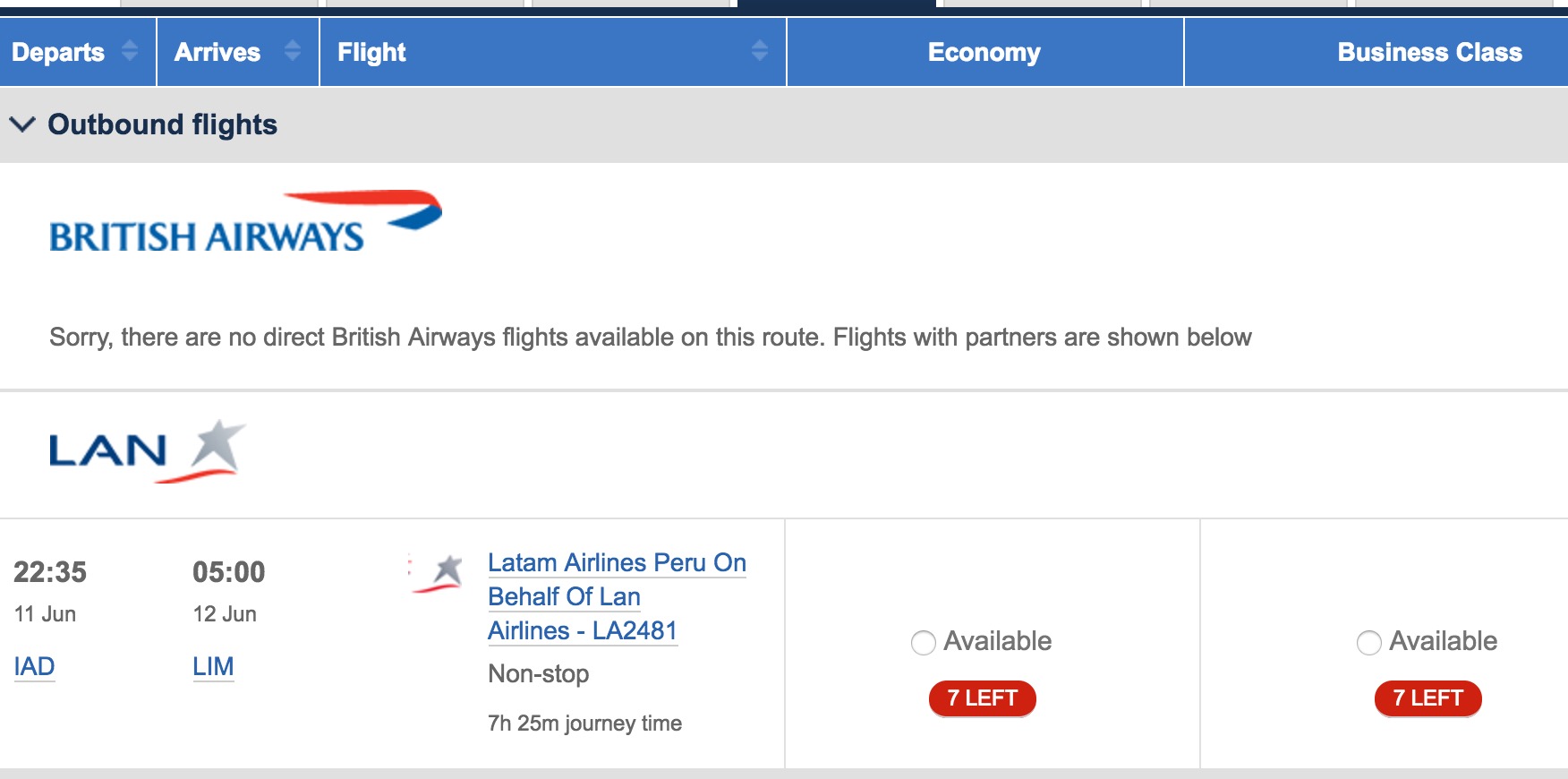
Task: Select the Business Class Available radio button
Action: coord(1369,643)
